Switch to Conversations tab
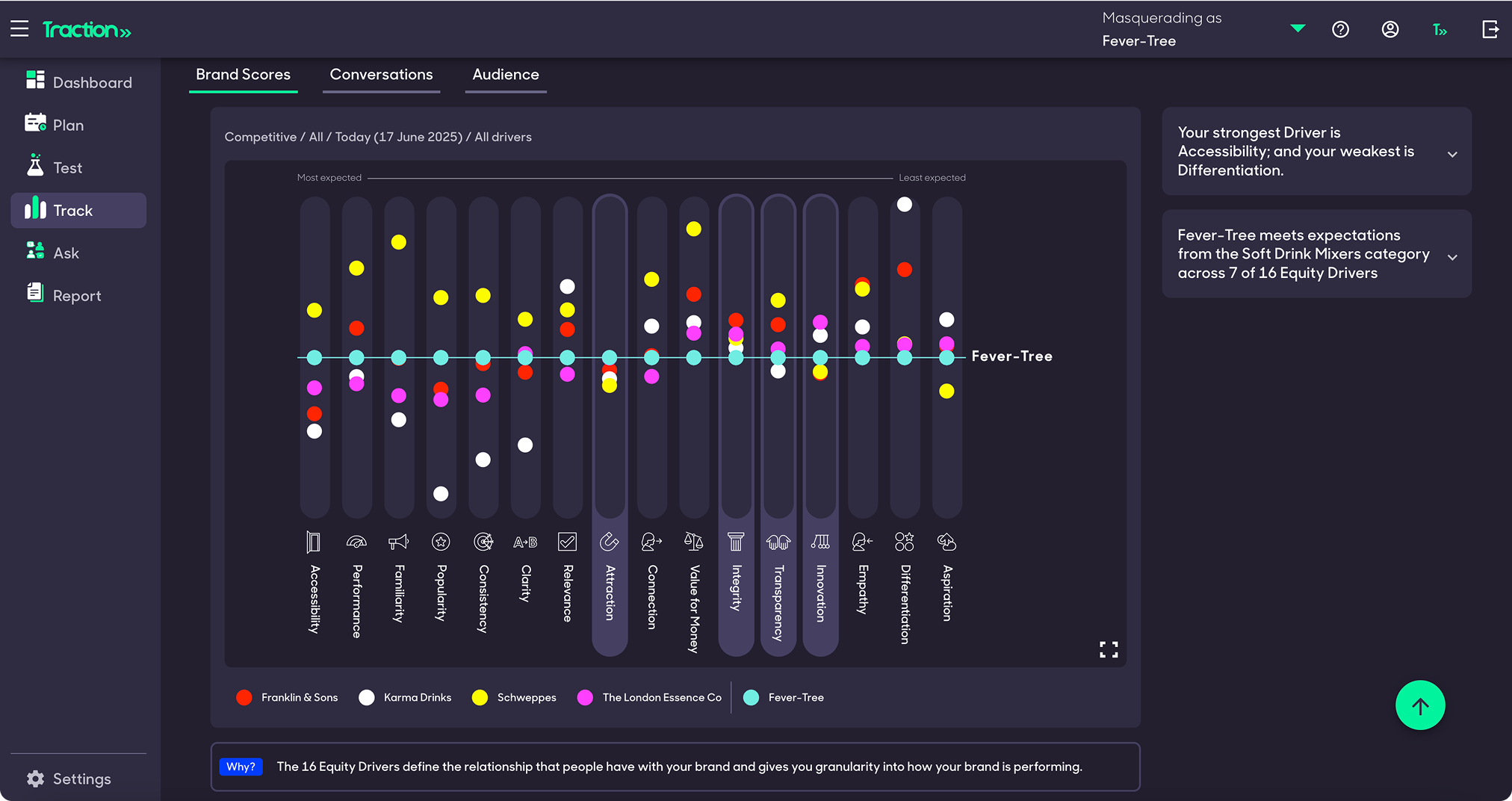The width and height of the screenshot is (1512, 801). point(381,75)
